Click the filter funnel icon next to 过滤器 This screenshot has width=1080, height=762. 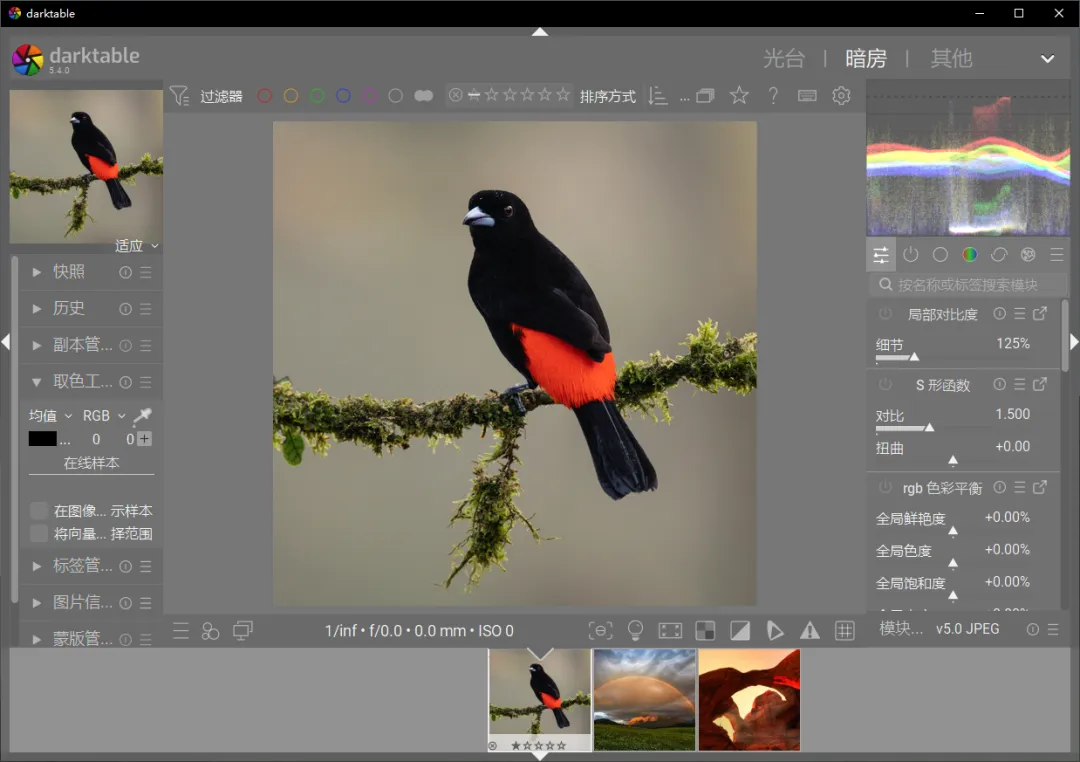coord(179,96)
